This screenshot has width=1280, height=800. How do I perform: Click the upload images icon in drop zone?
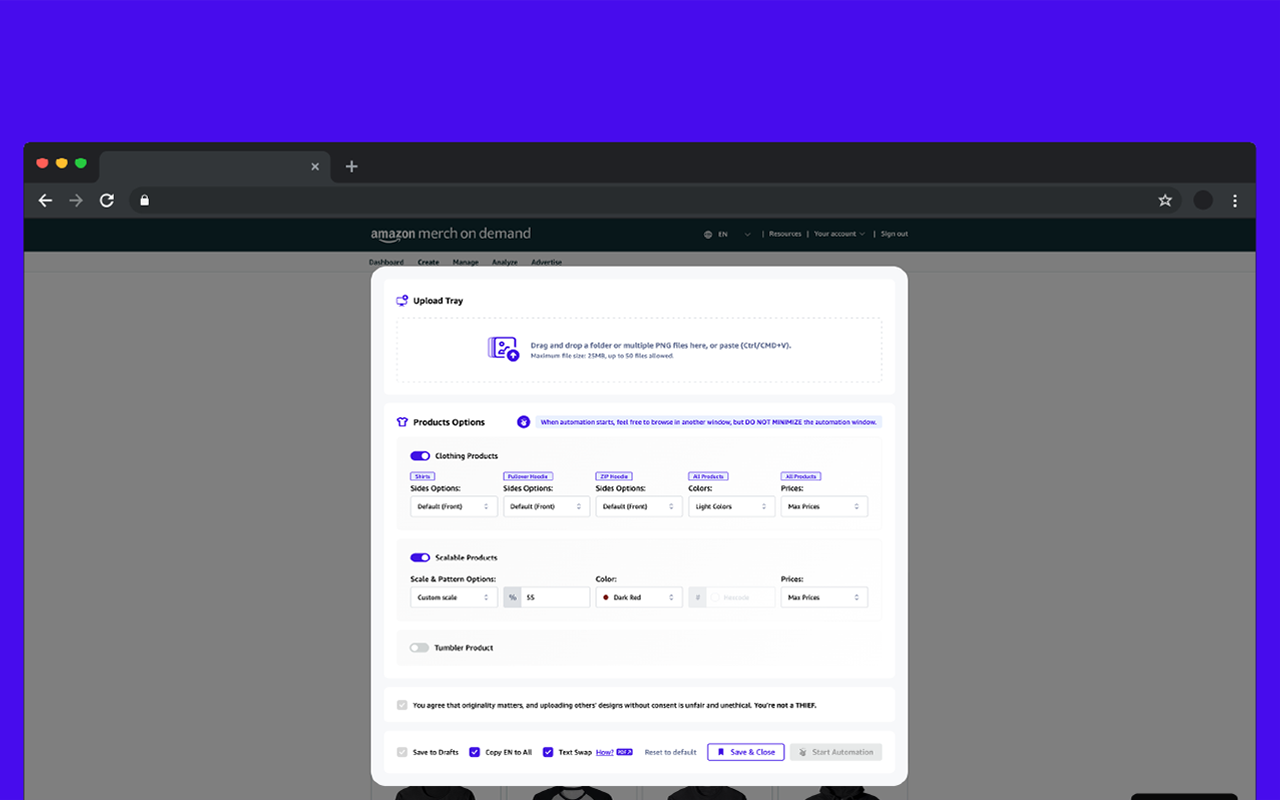click(503, 349)
